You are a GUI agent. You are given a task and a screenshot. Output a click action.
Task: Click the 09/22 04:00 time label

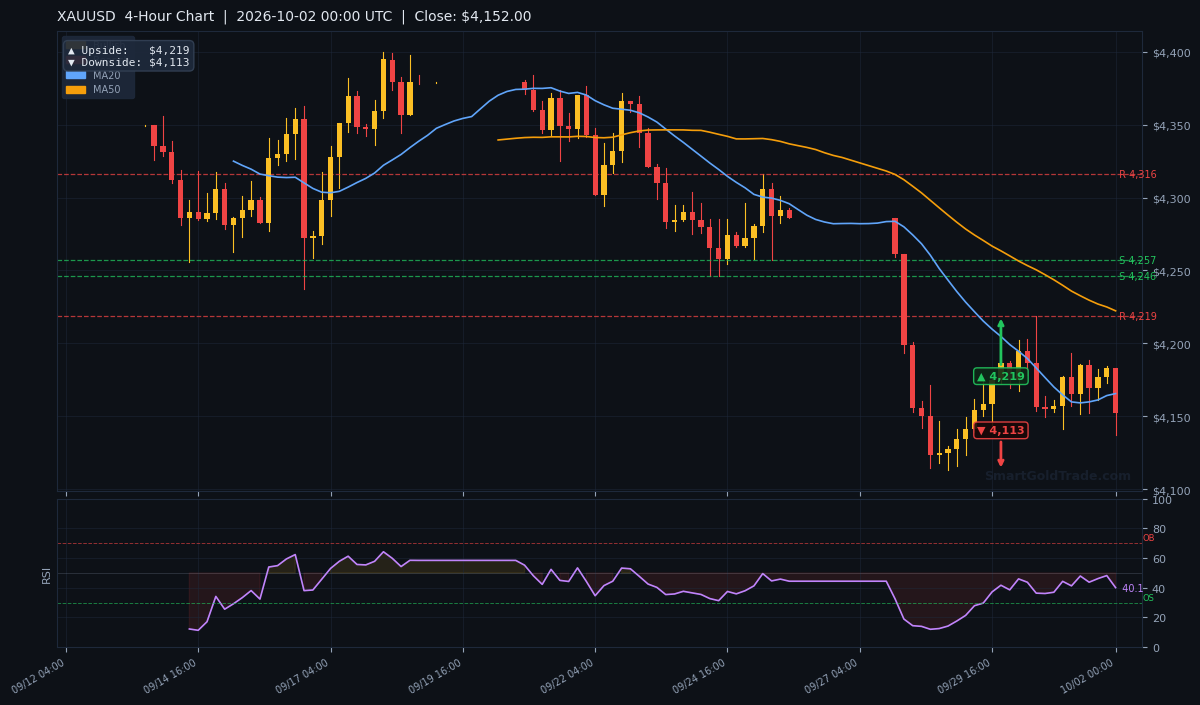point(568,676)
